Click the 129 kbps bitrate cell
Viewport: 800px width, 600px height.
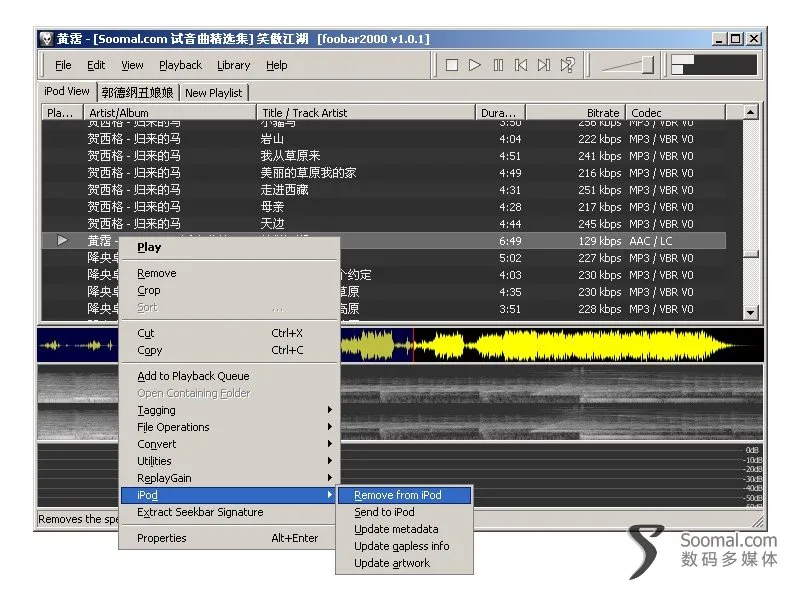(x=599, y=241)
